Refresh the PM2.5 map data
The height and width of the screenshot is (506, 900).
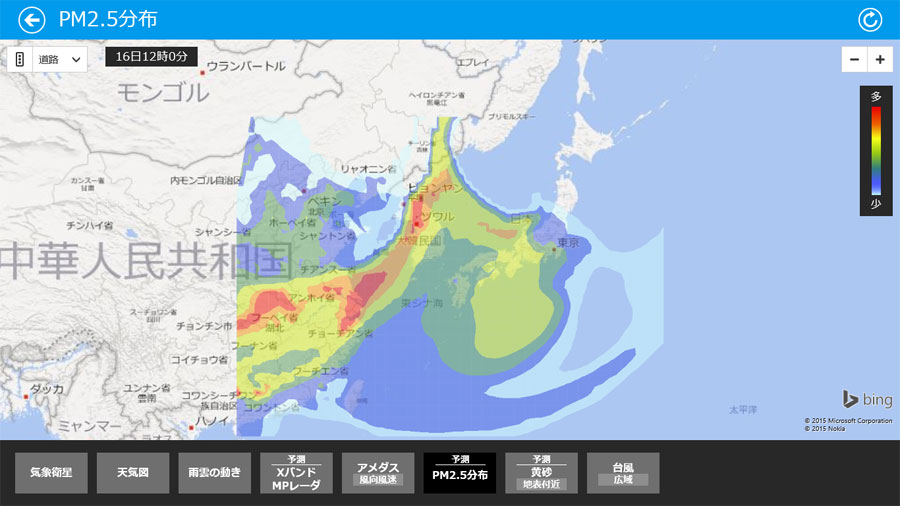pyautogui.click(x=870, y=20)
